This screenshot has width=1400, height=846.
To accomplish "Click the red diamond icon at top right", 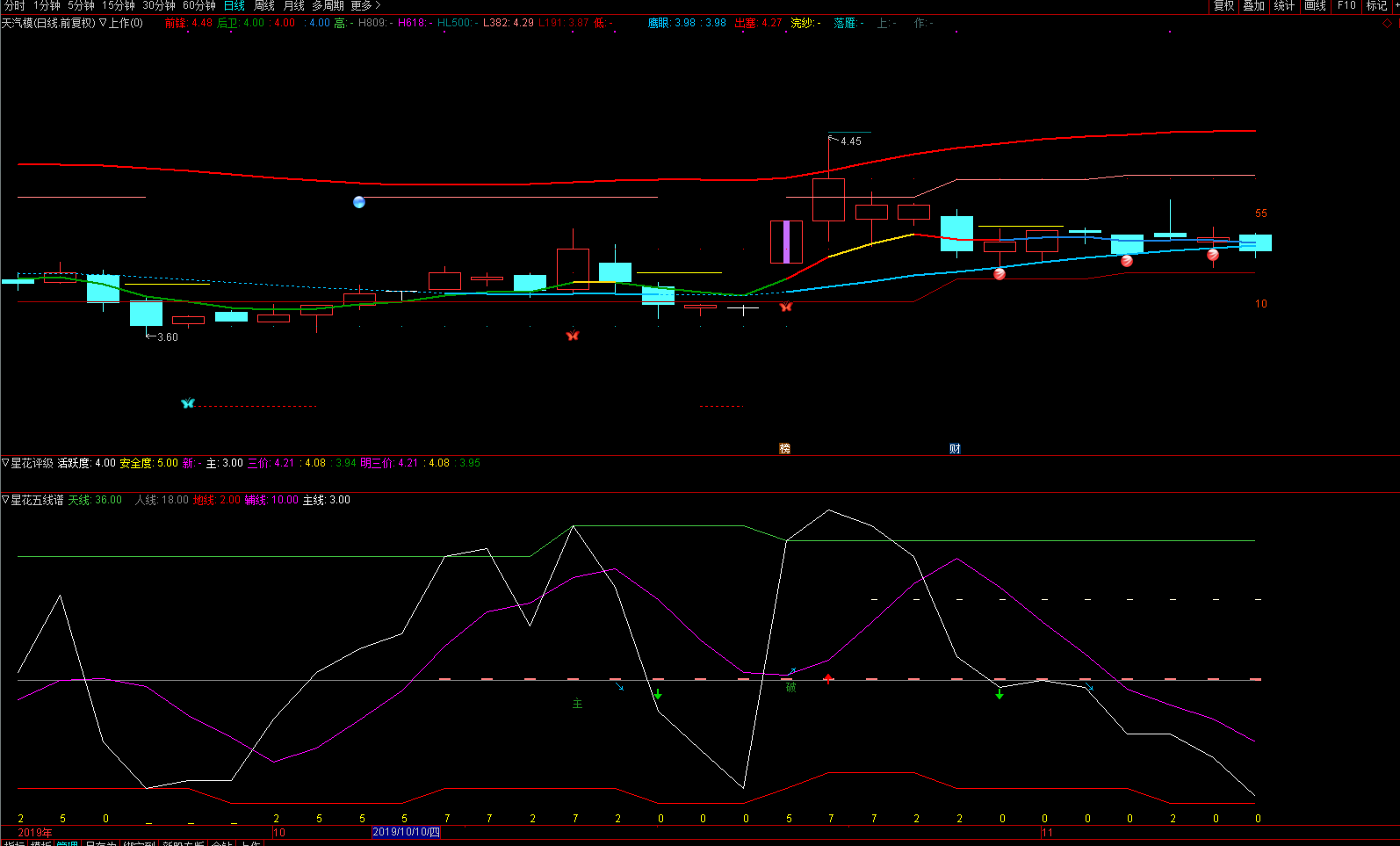I will coord(1388,24).
